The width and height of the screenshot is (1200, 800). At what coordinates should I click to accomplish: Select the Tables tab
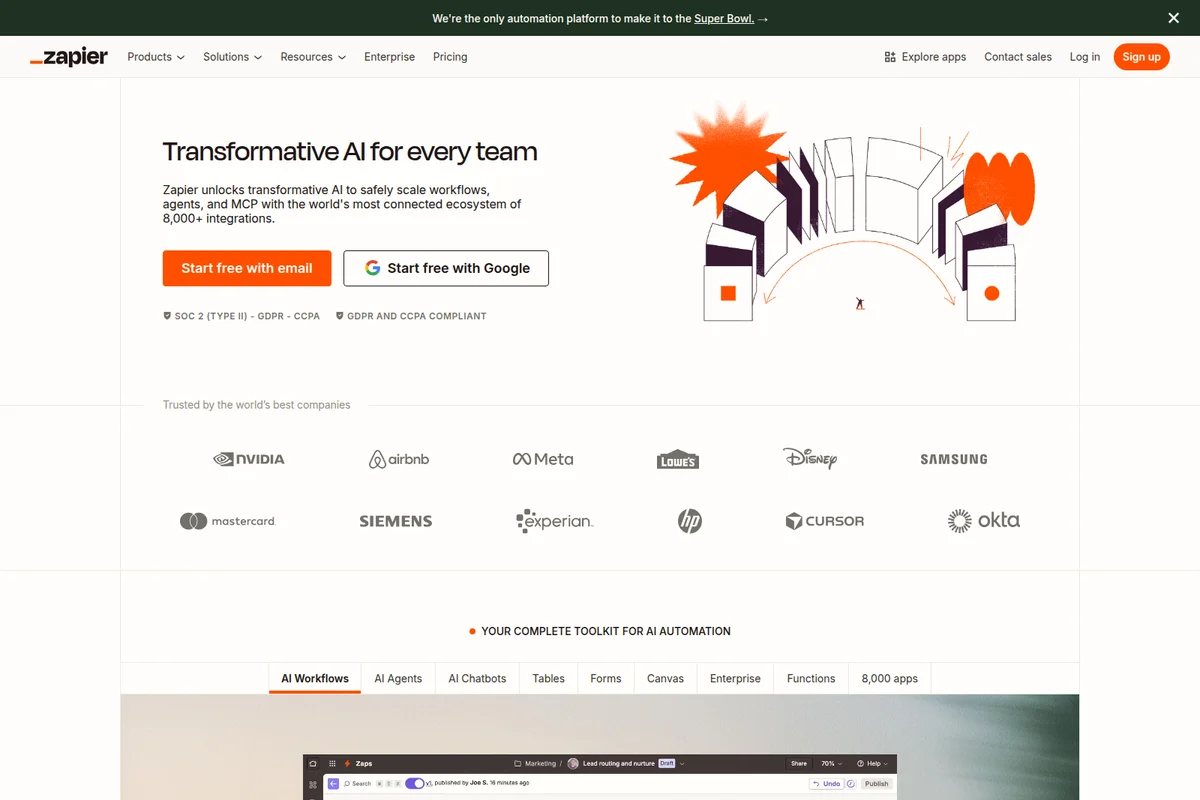[548, 678]
